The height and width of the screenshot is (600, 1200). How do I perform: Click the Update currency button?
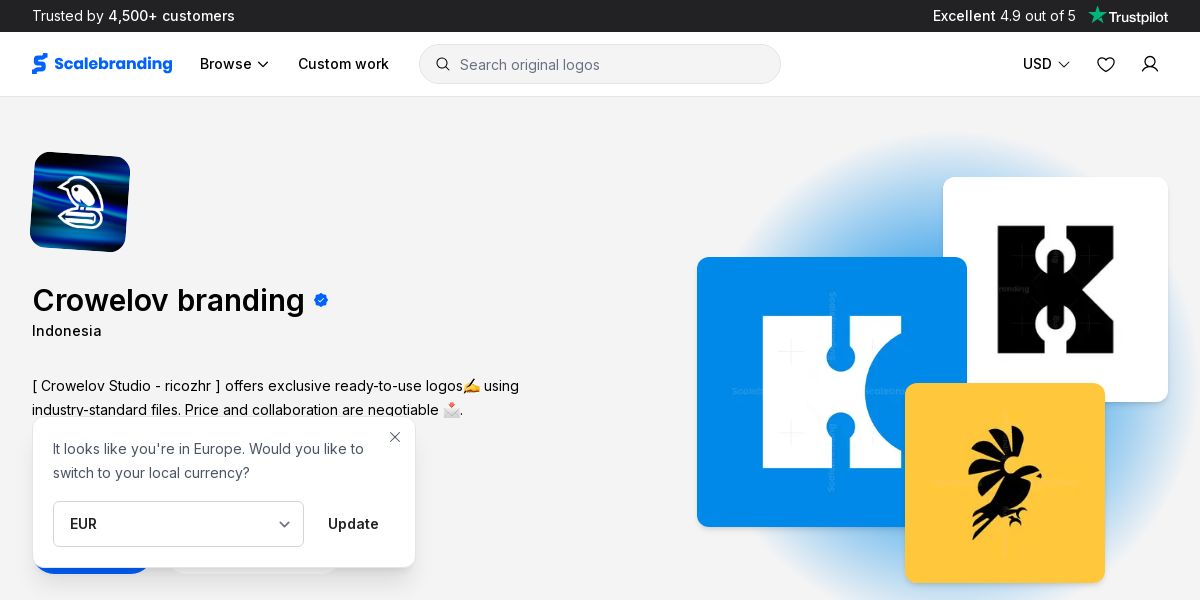pos(353,524)
